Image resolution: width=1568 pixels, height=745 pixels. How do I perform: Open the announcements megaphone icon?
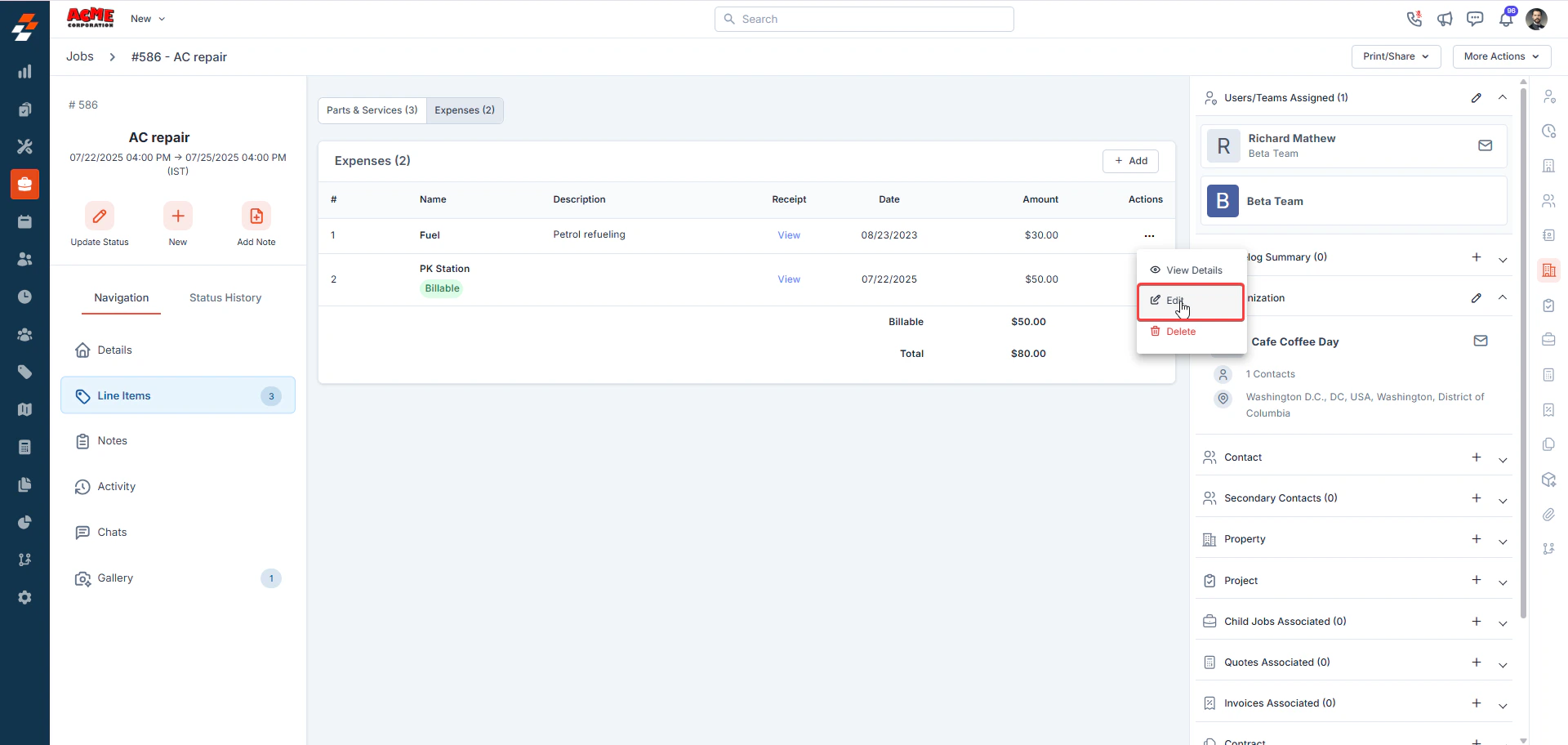click(1445, 19)
